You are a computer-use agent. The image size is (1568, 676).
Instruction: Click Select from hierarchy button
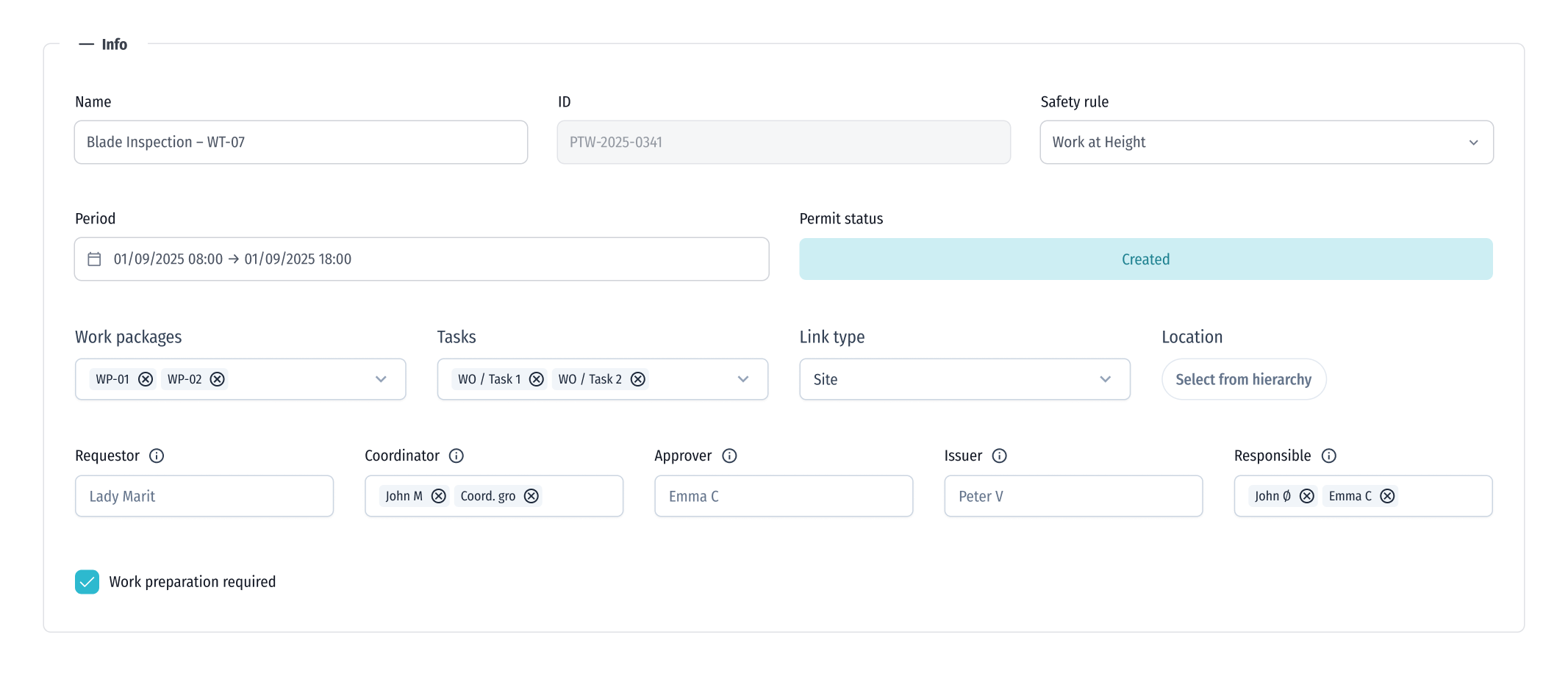pyautogui.click(x=1243, y=379)
